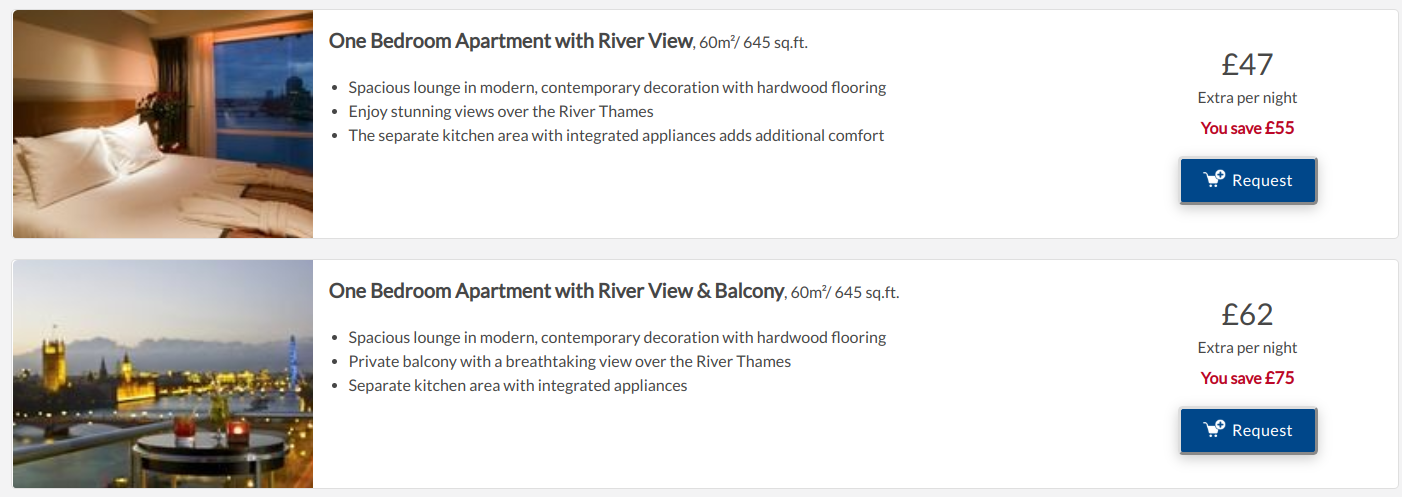
Task: Request the River View & Balcony apartment
Action: pos(1248,431)
